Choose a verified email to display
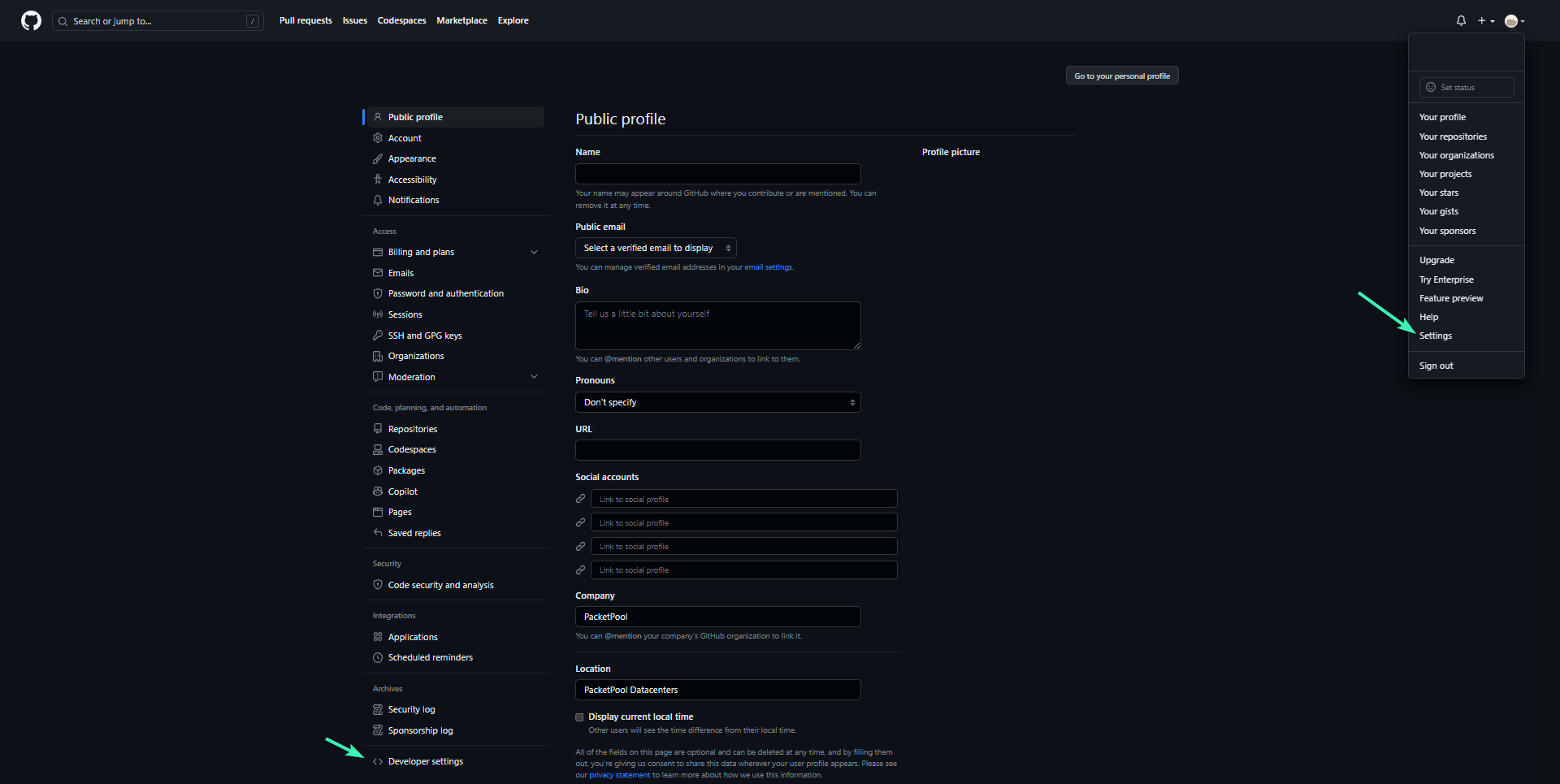Screen dimensions: 1560x784 [x=655, y=247]
